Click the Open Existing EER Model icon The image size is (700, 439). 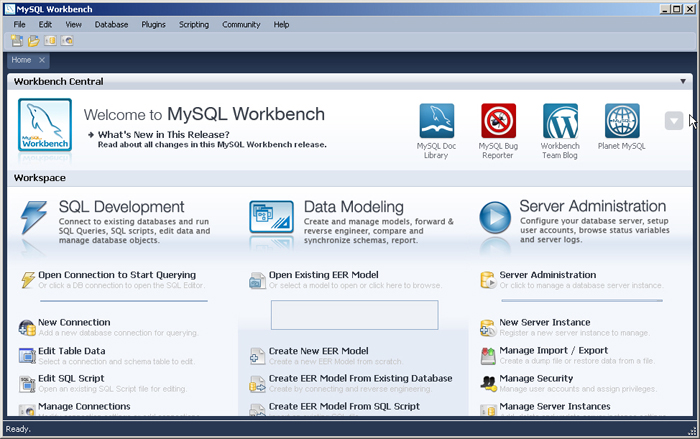pyautogui.click(x=257, y=280)
